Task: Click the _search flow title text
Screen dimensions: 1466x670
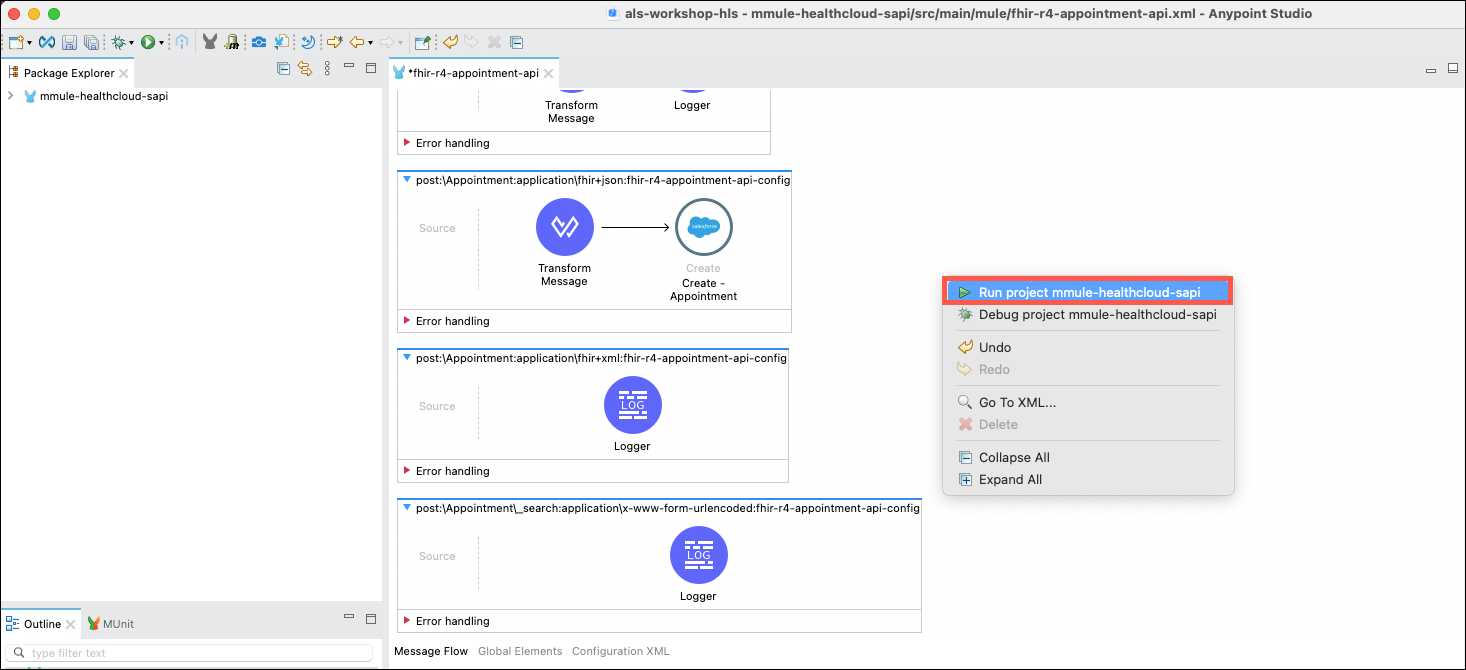Action: 668,507
